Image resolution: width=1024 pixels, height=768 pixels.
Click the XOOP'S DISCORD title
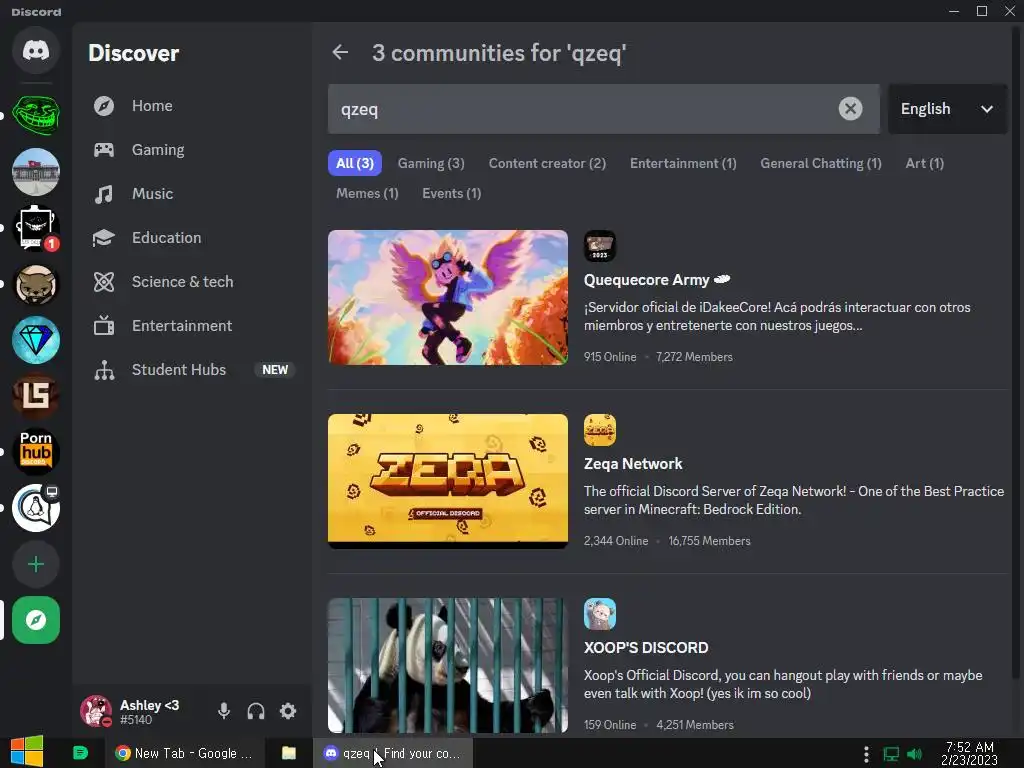[x=646, y=648]
